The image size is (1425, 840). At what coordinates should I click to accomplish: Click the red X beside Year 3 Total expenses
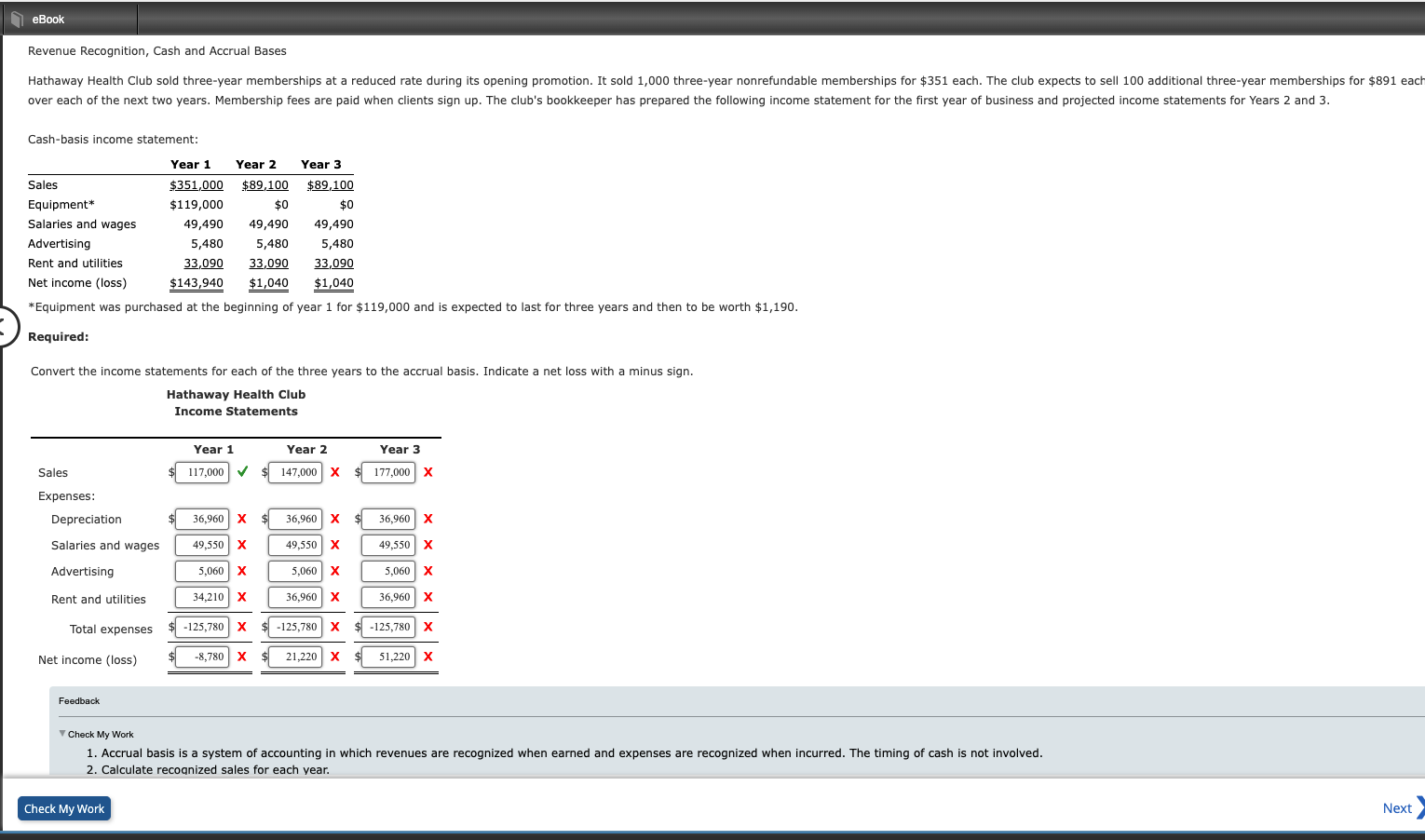point(428,627)
